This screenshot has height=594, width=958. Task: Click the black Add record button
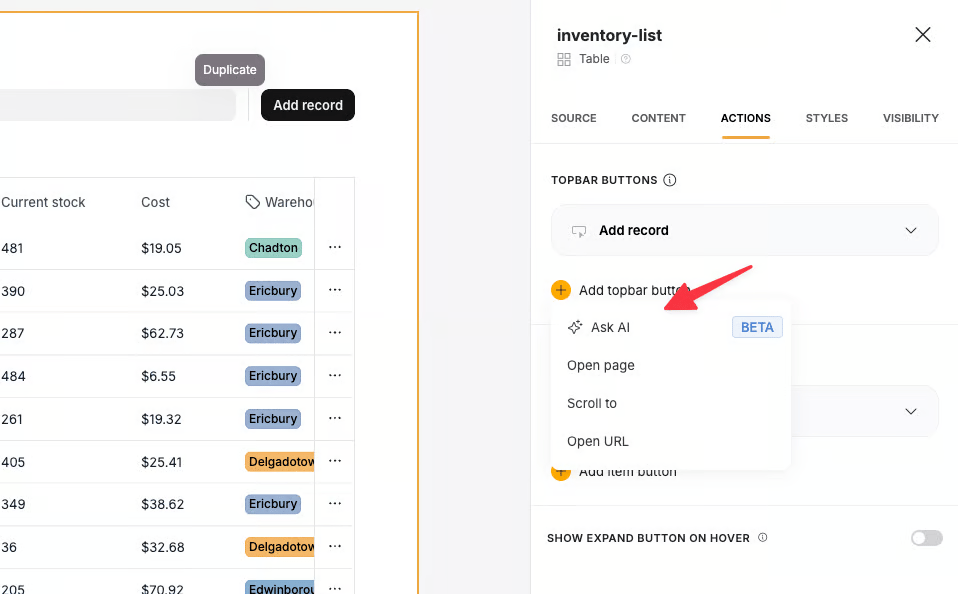coord(308,105)
